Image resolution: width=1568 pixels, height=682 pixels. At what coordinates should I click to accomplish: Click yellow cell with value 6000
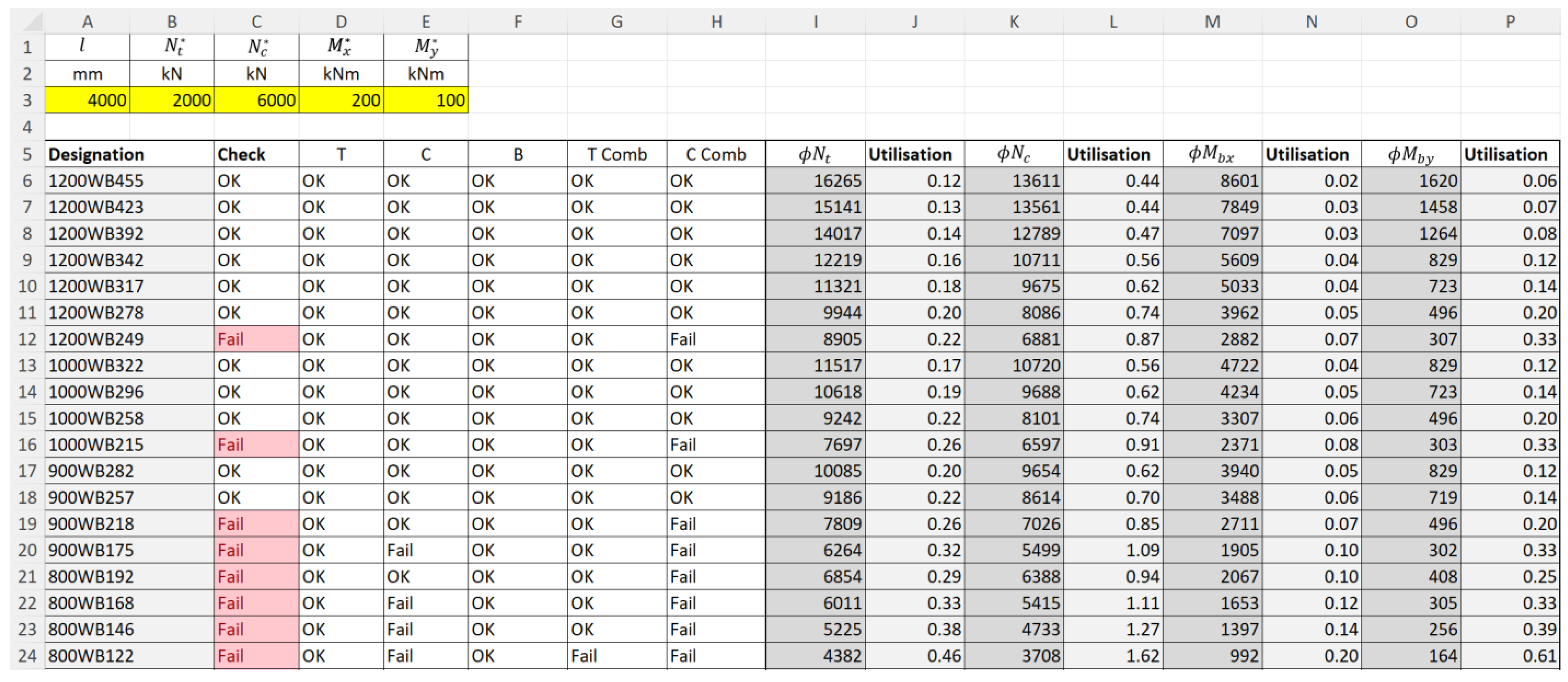[x=256, y=100]
